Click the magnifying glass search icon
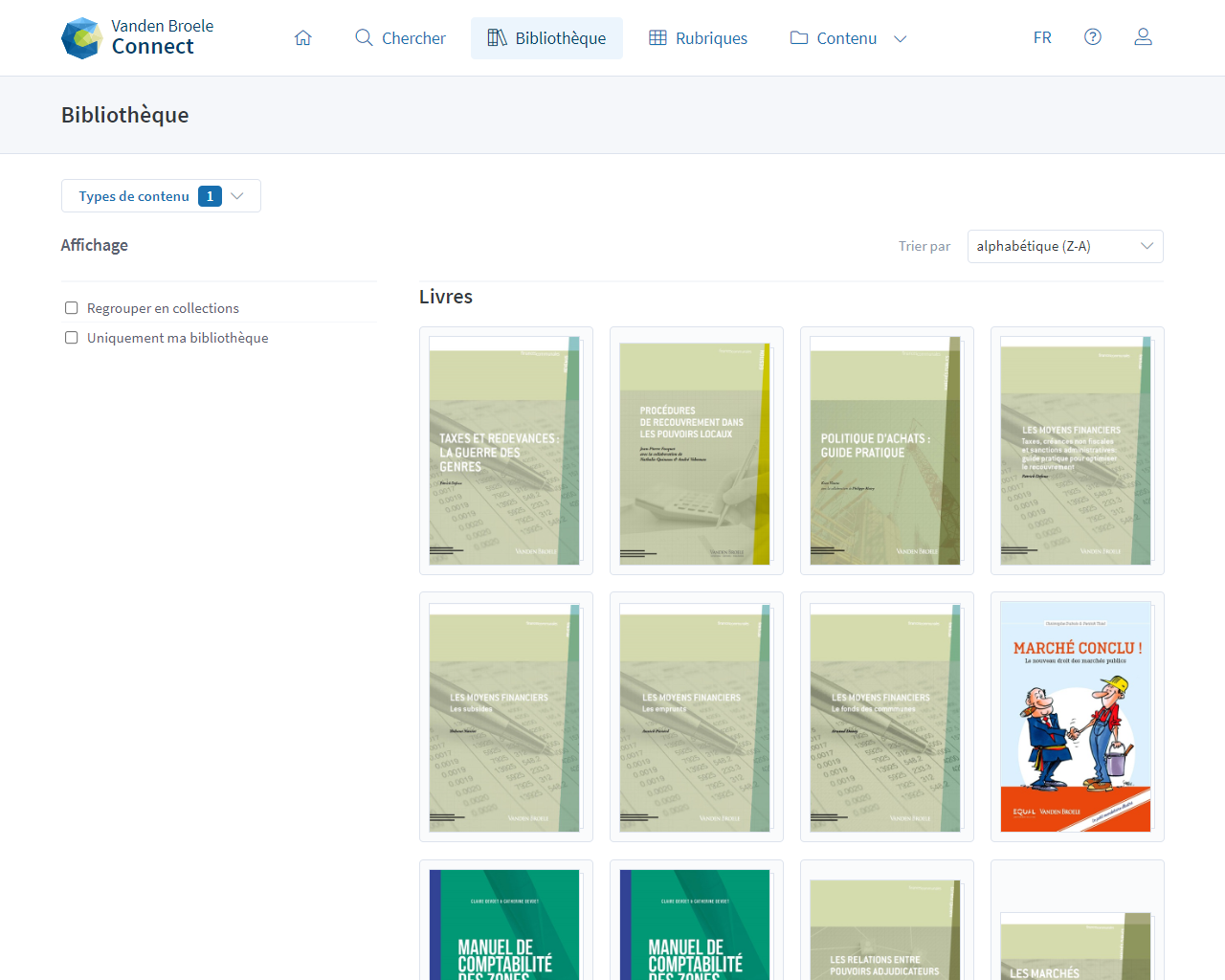 pyautogui.click(x=364, y=38)
